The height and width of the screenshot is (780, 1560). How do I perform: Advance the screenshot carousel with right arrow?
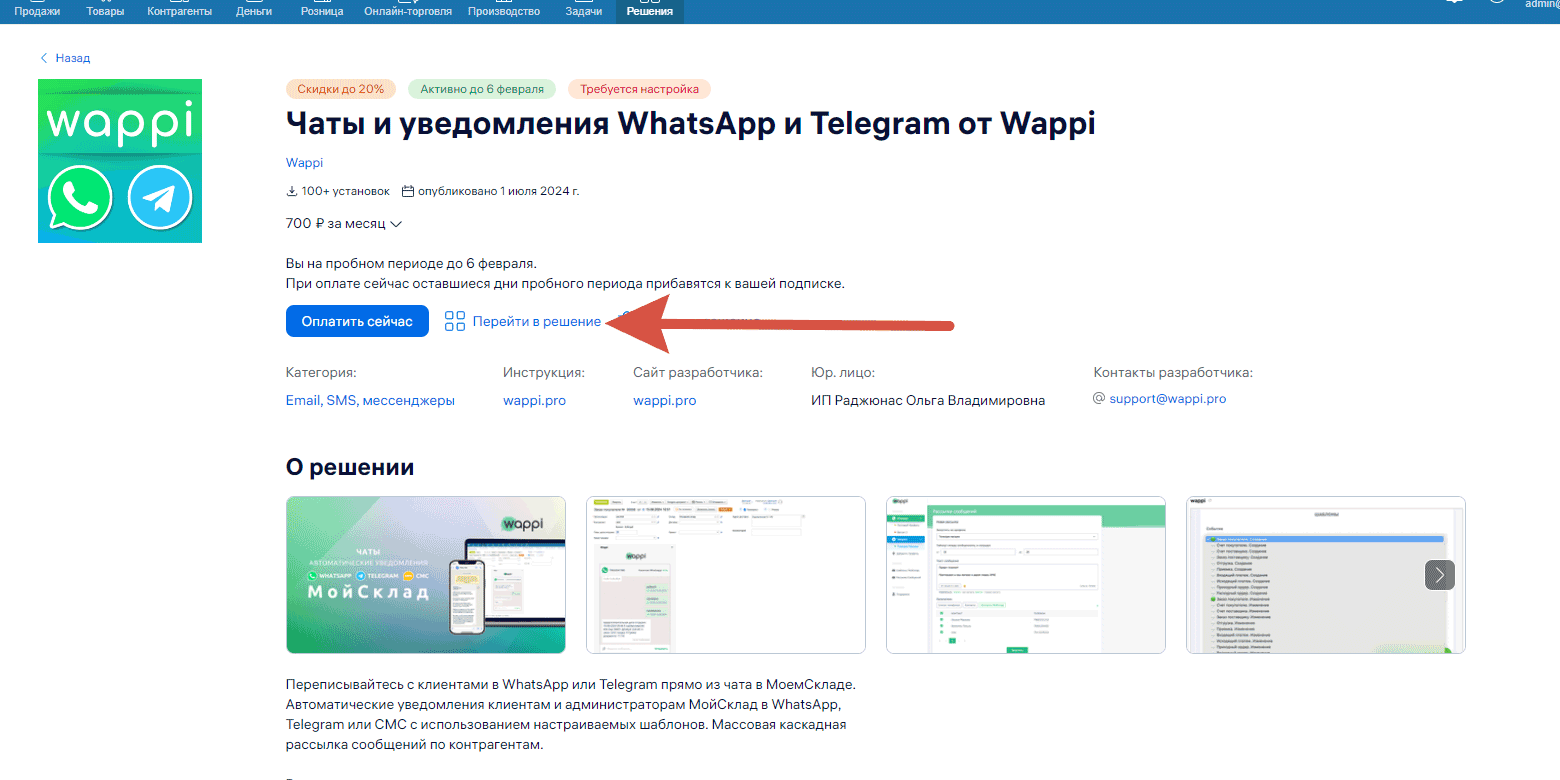[1439, 575]
